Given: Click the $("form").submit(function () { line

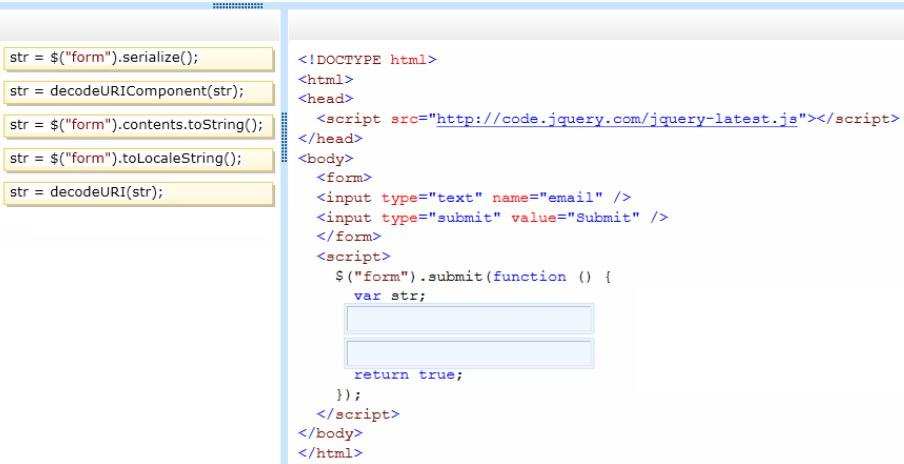Looking at the screenshot, I should point(473,277).
